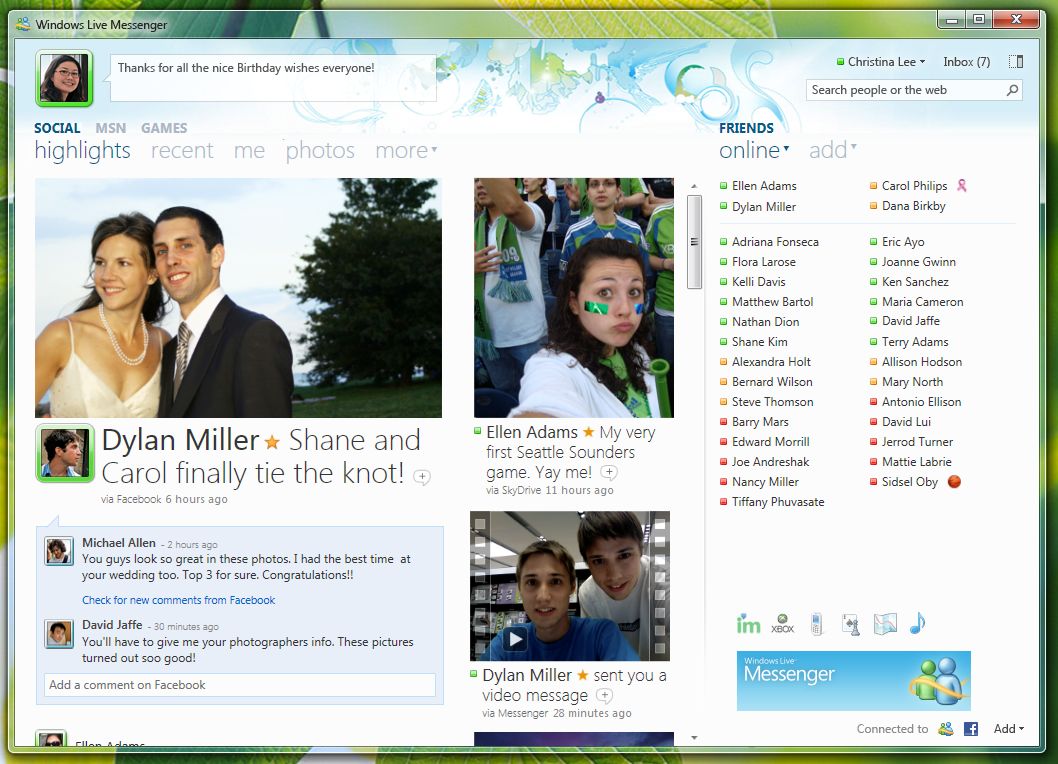Click the feed scrollbar thumb

[x=694, y=241]
